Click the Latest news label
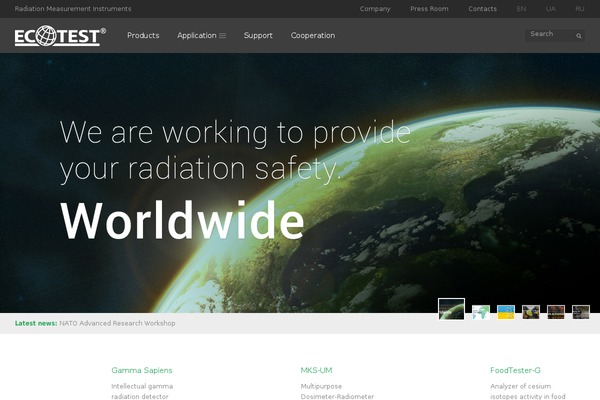The width and height of the screenshot is (600, 400). pyautogui.click(x=36, y=323)
